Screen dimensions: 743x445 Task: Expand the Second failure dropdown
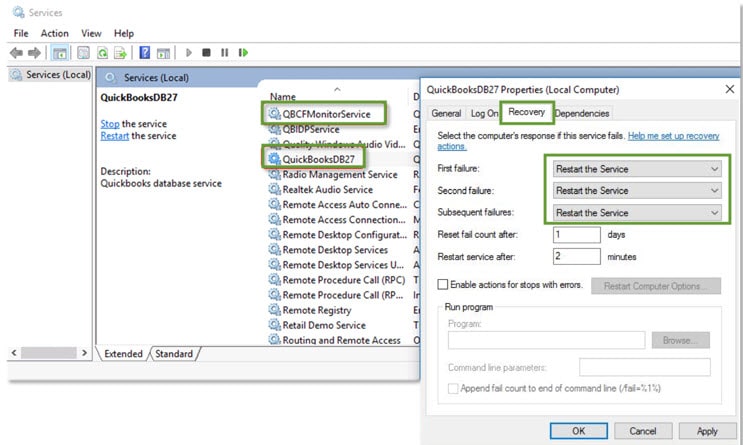[x=637, y=190]
